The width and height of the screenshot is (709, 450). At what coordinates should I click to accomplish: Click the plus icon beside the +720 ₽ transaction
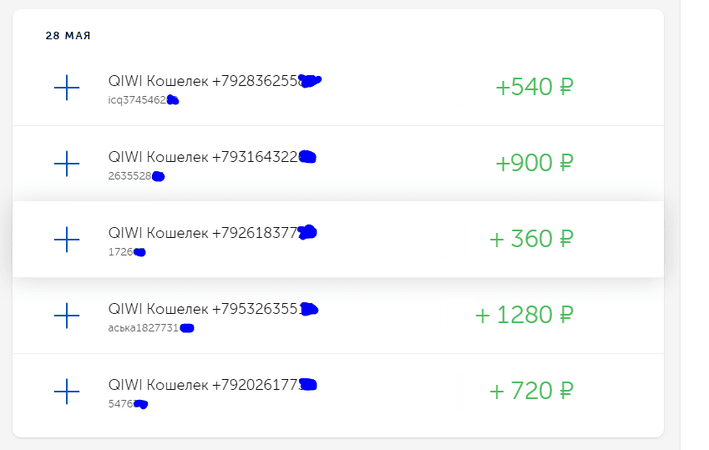click(x=66, y=391)
